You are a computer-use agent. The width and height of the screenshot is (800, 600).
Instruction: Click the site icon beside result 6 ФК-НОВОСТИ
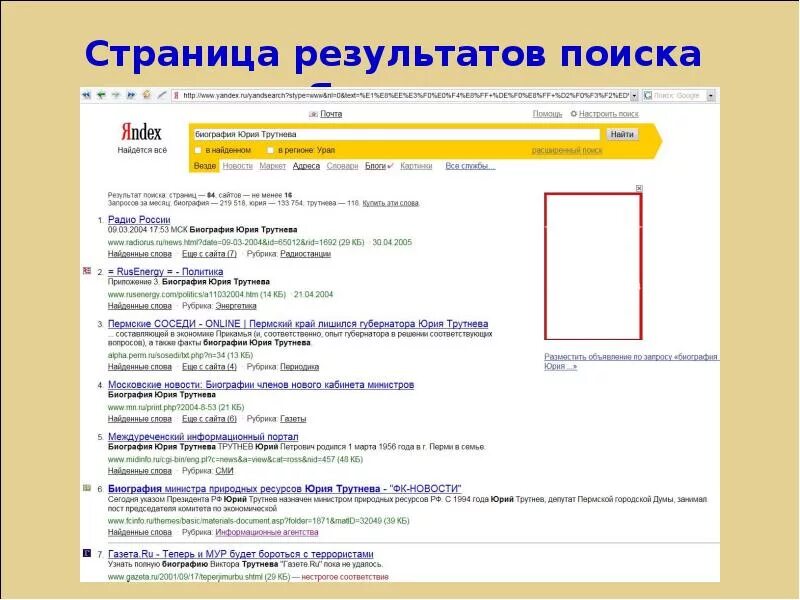[87, 488]
